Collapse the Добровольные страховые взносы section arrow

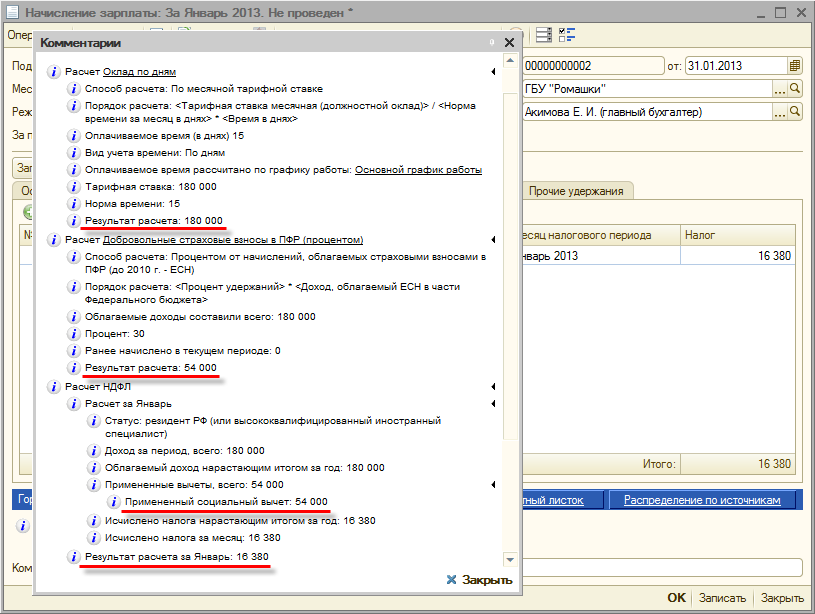coord(493,240)
